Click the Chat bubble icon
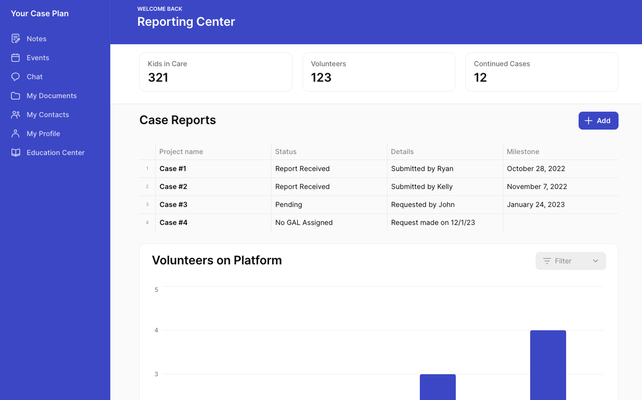Image resolution: width=642 pixels, height=400 pixels. pos(15,77)
